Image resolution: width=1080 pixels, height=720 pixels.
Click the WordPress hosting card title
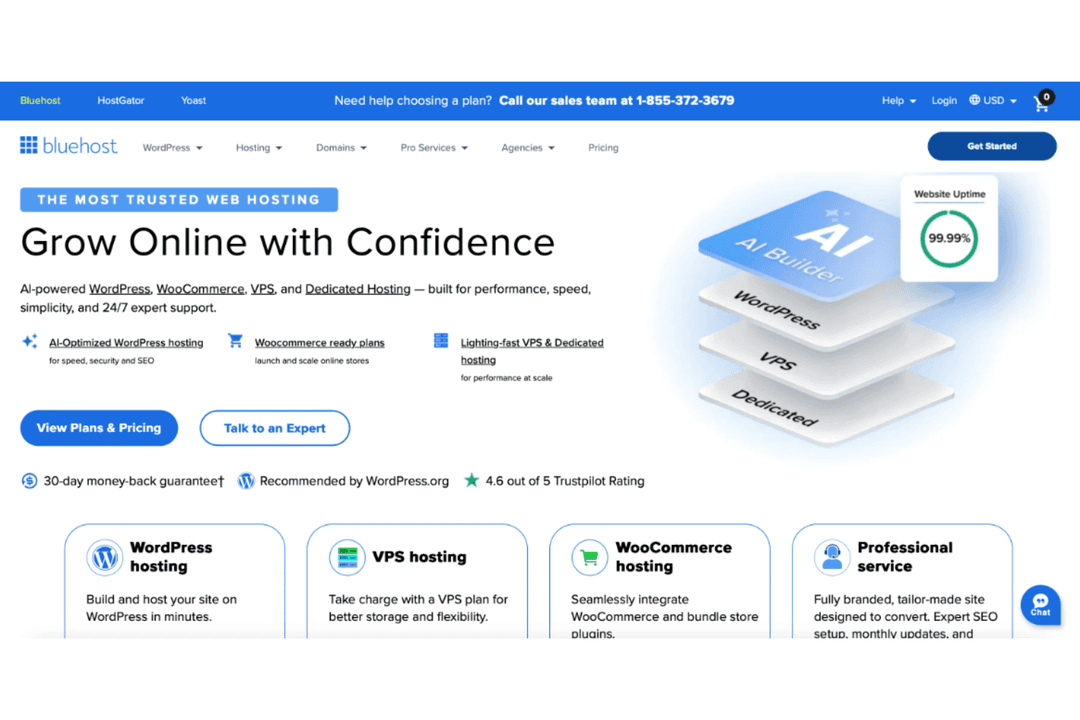(x=171, y=557)
